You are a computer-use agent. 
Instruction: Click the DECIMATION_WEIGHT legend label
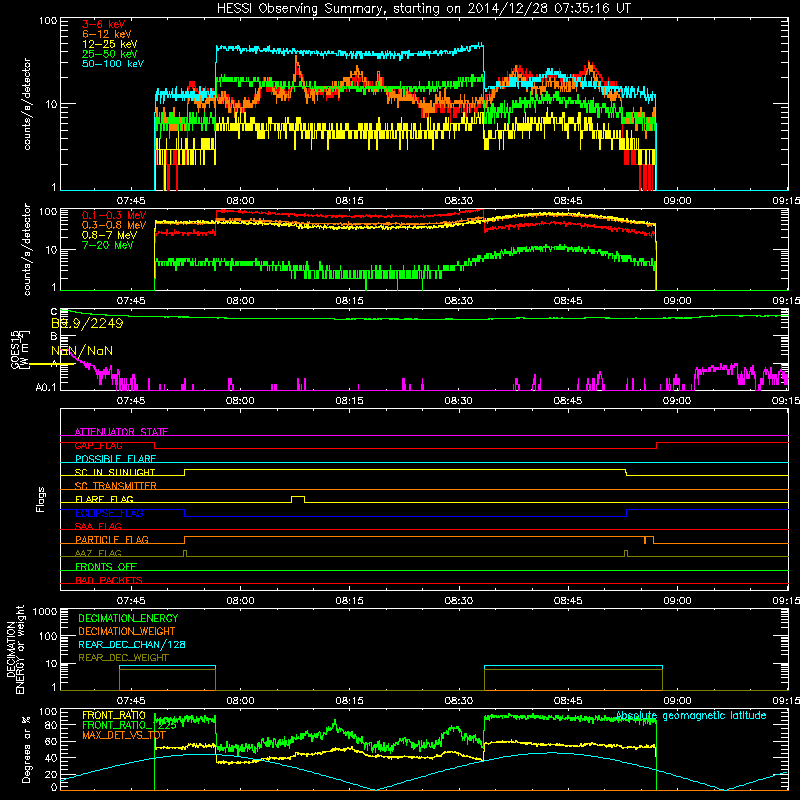click(x=127, y=632)
